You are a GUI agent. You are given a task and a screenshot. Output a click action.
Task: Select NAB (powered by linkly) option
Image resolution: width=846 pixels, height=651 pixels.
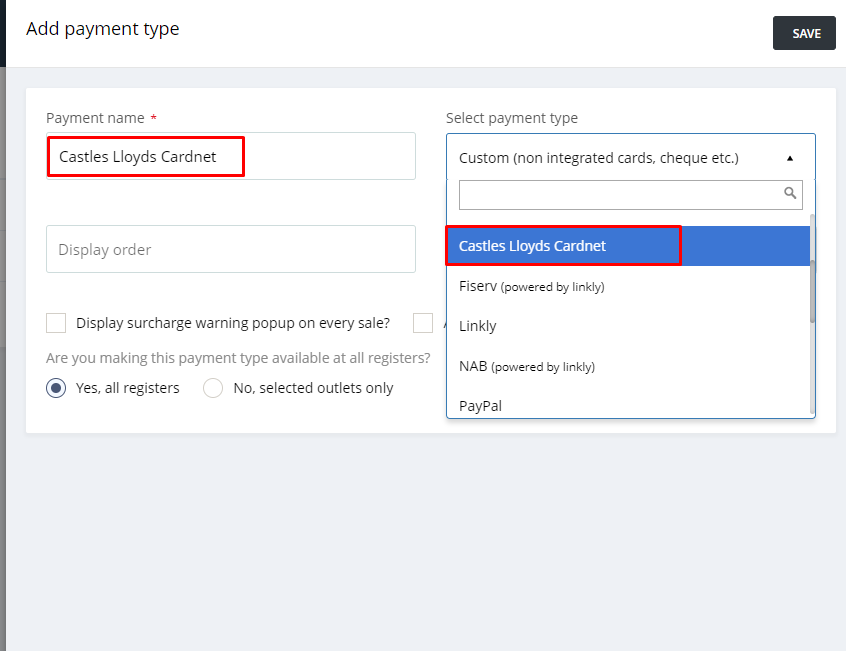pyautogui.click(x=628, y=366)
